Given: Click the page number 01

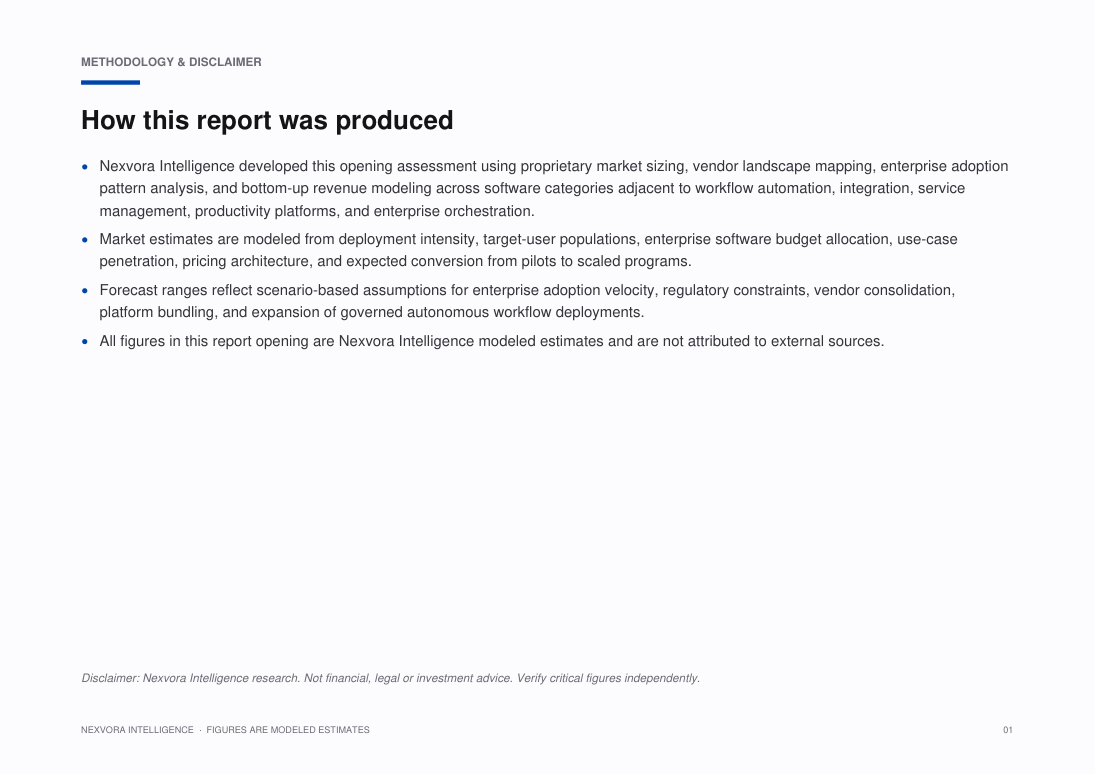Looking at the screenshot, I should tap(1008, 730).
